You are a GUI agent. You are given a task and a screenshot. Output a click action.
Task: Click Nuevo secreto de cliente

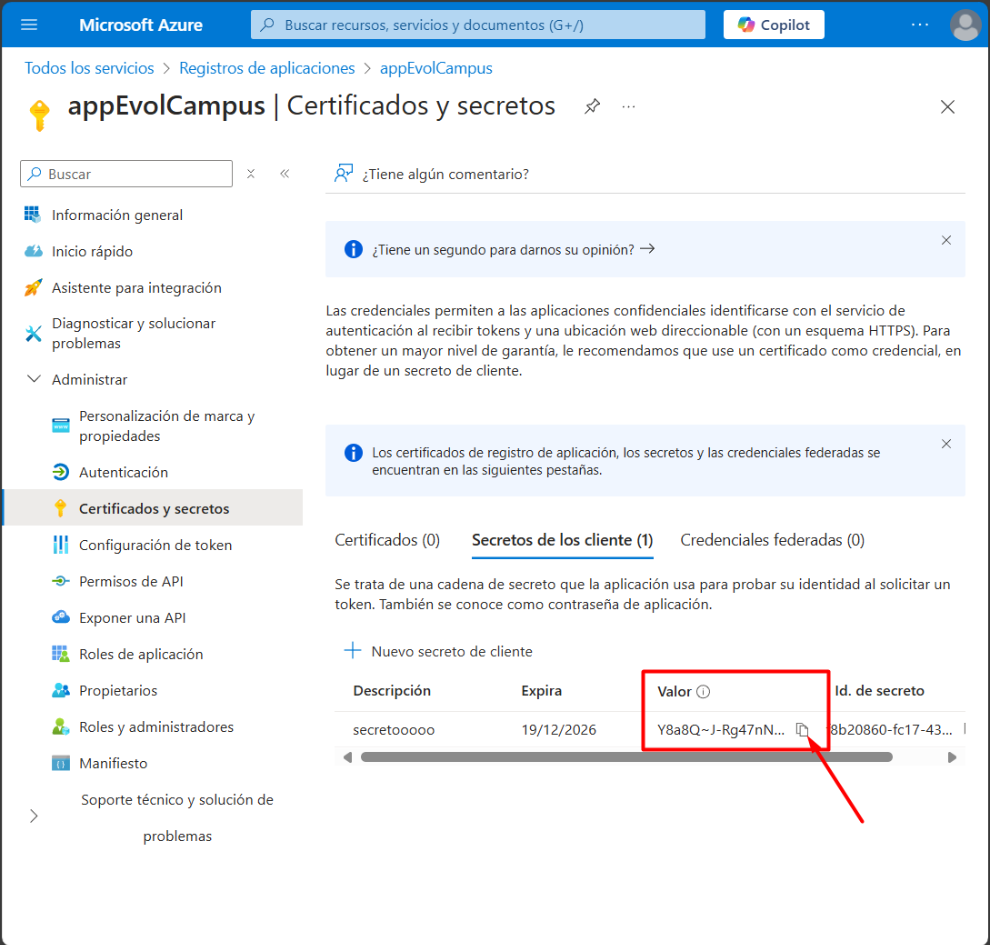[x=438, y=651]
